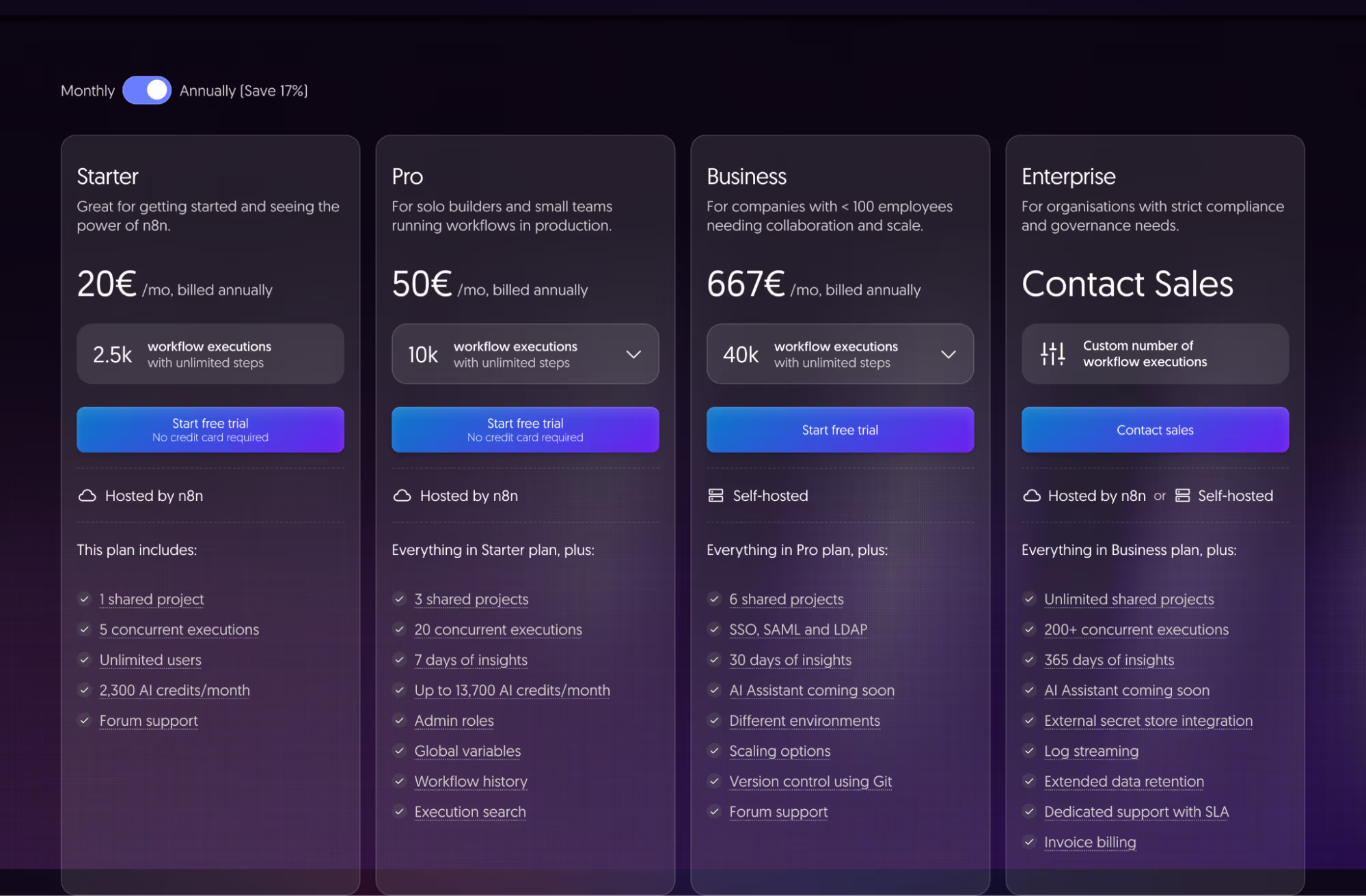
Task: Open the Business plan Forum support link
Action: pyautogui.click(x=778, y=812)
